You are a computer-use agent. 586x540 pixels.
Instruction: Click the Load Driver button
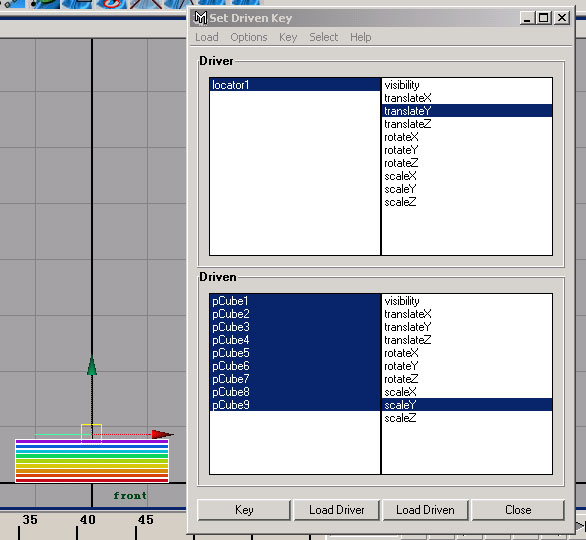click(337, 510)
